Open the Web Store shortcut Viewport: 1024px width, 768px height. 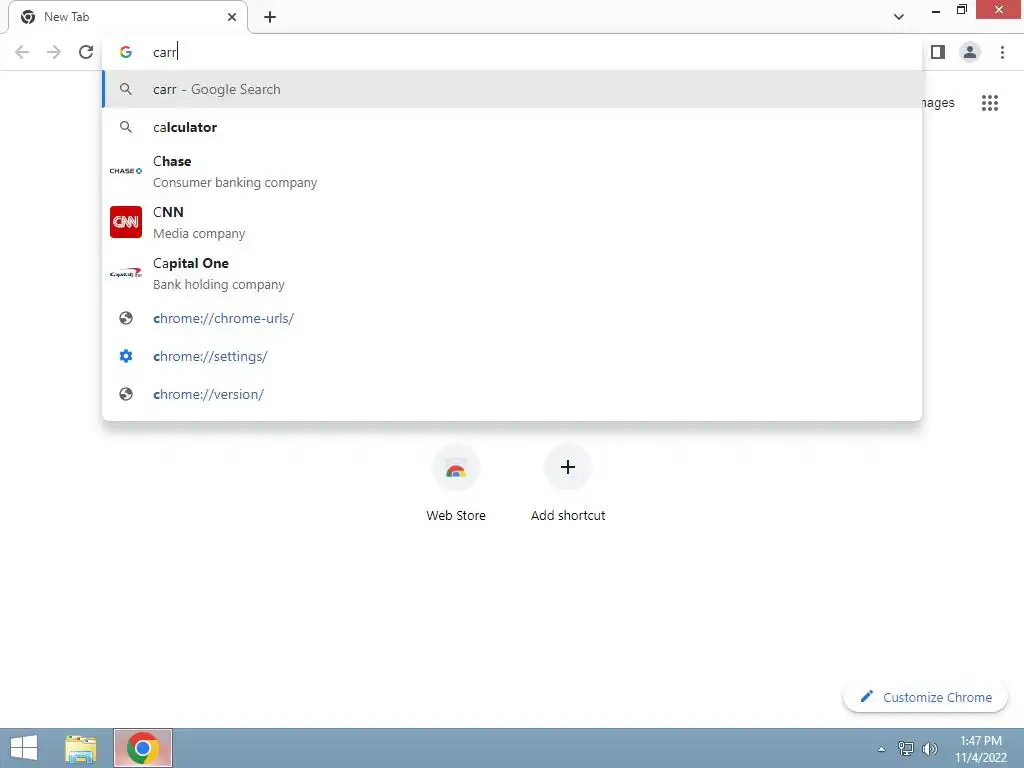[456, 485]
